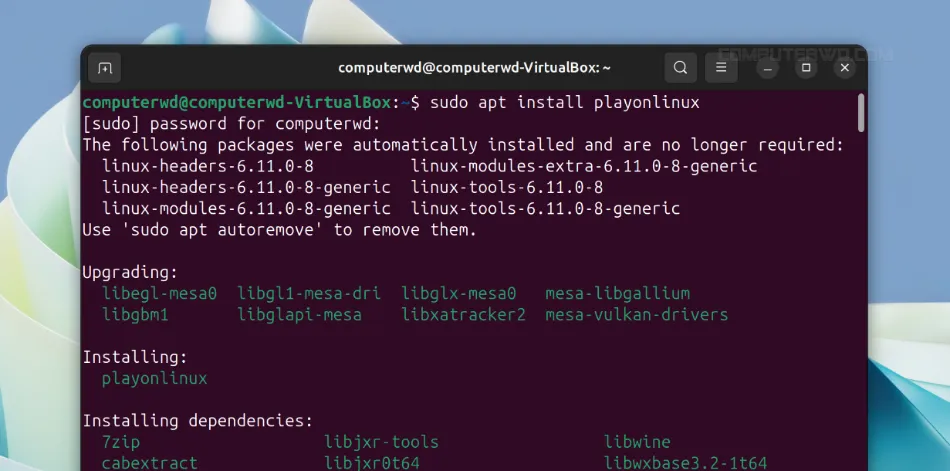Screen dimensions: 950x471
Task: Open terminal search
Action: coord(680,67)
